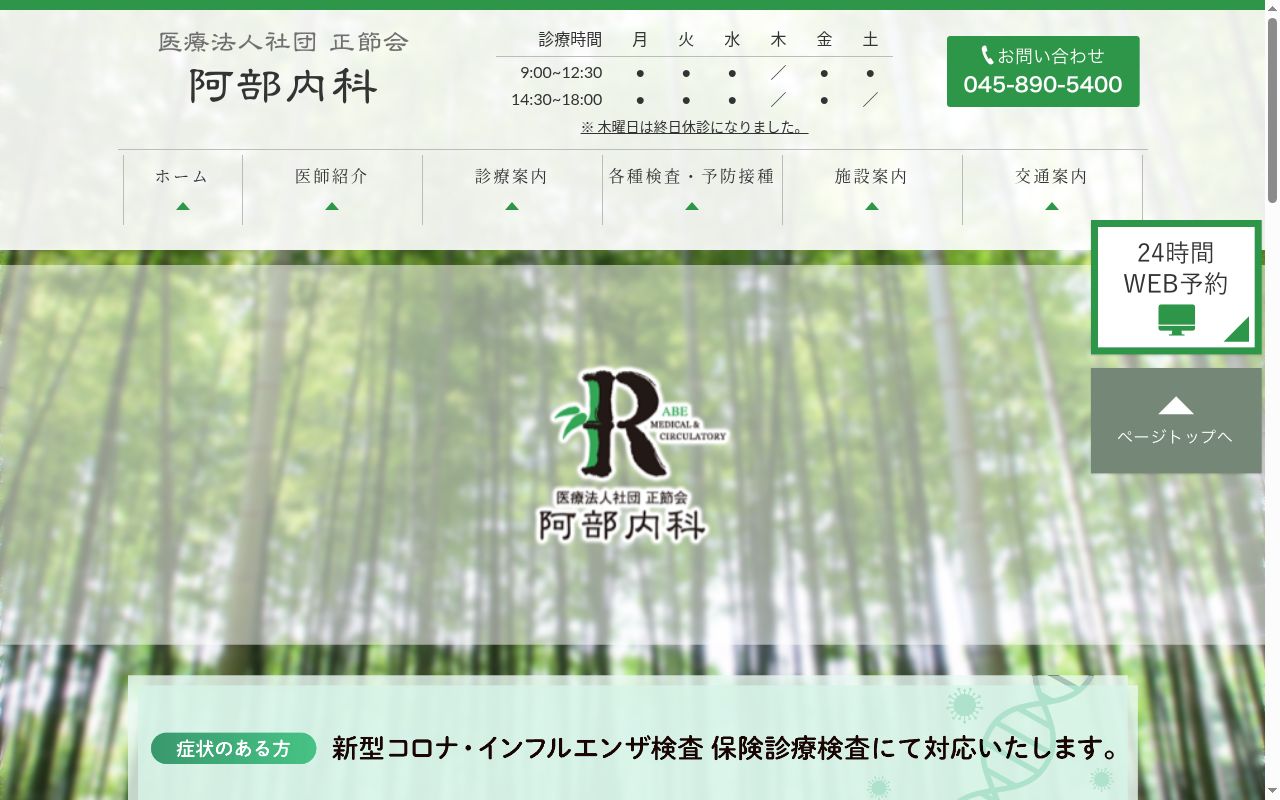The image size is (1280, 800).
Task: Click the 阿部内科 header site title
Action: [284, 86]
